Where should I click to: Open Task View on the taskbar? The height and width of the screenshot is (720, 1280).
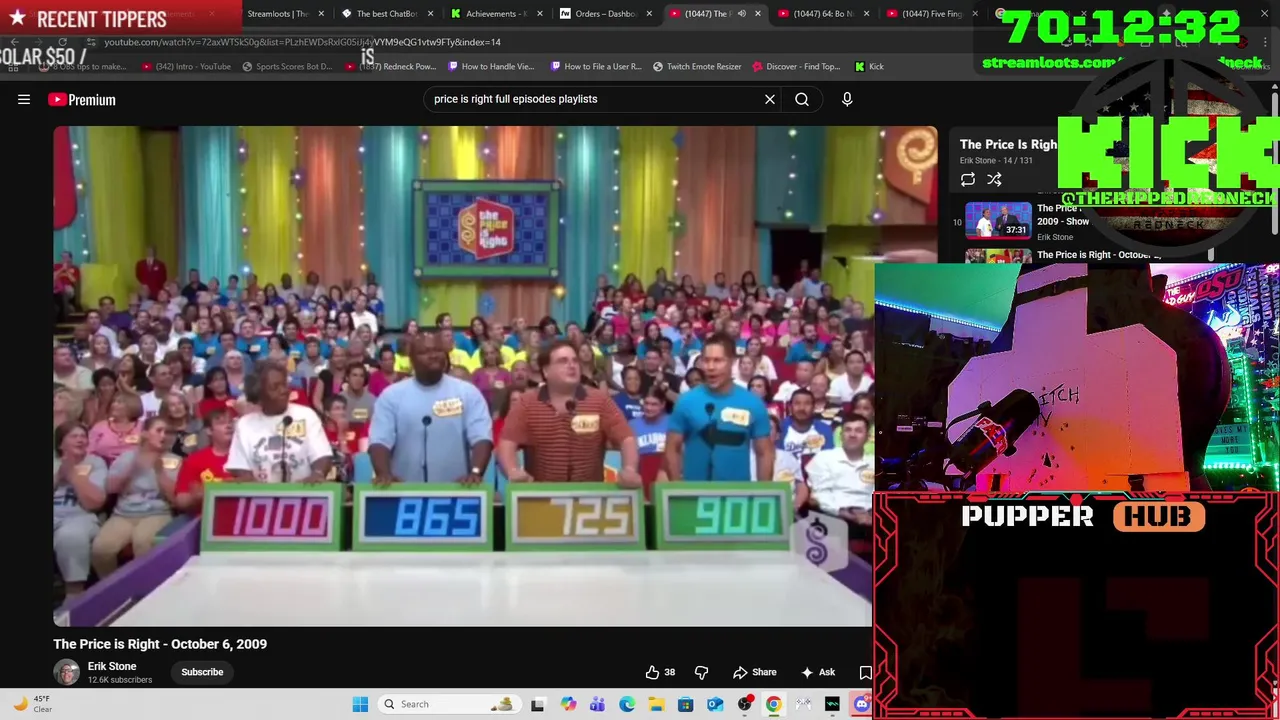click(x=538, y=704)
